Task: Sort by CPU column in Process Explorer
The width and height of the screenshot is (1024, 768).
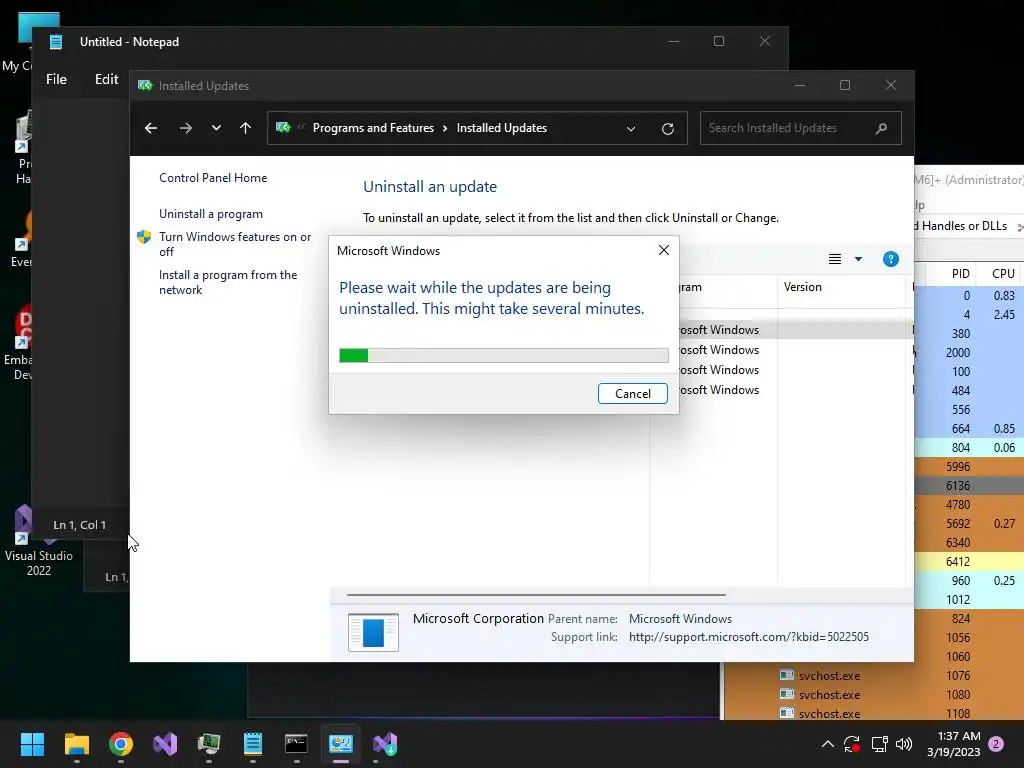Action: point(1002,274)
